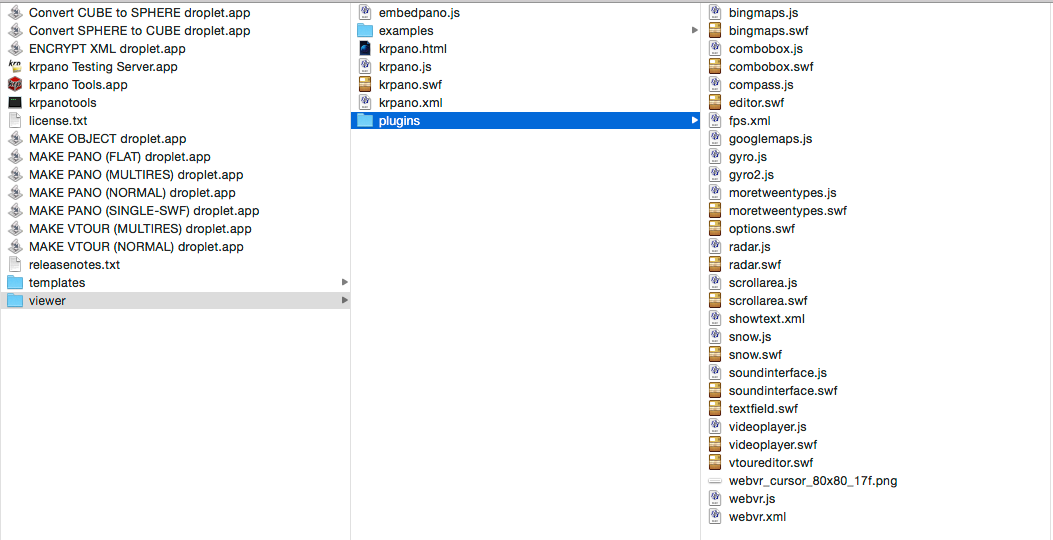Select the scrollarea.swf file

[768, 301]
